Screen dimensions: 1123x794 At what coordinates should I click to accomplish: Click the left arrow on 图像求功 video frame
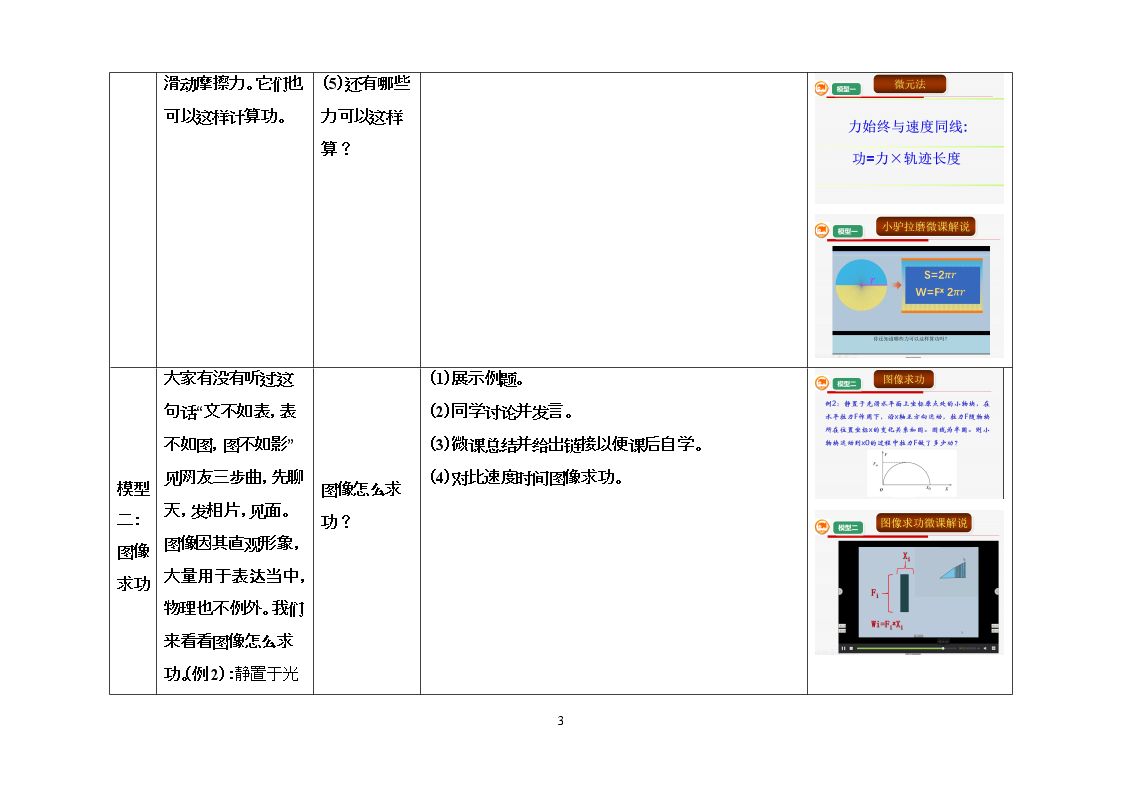[840, 591]
